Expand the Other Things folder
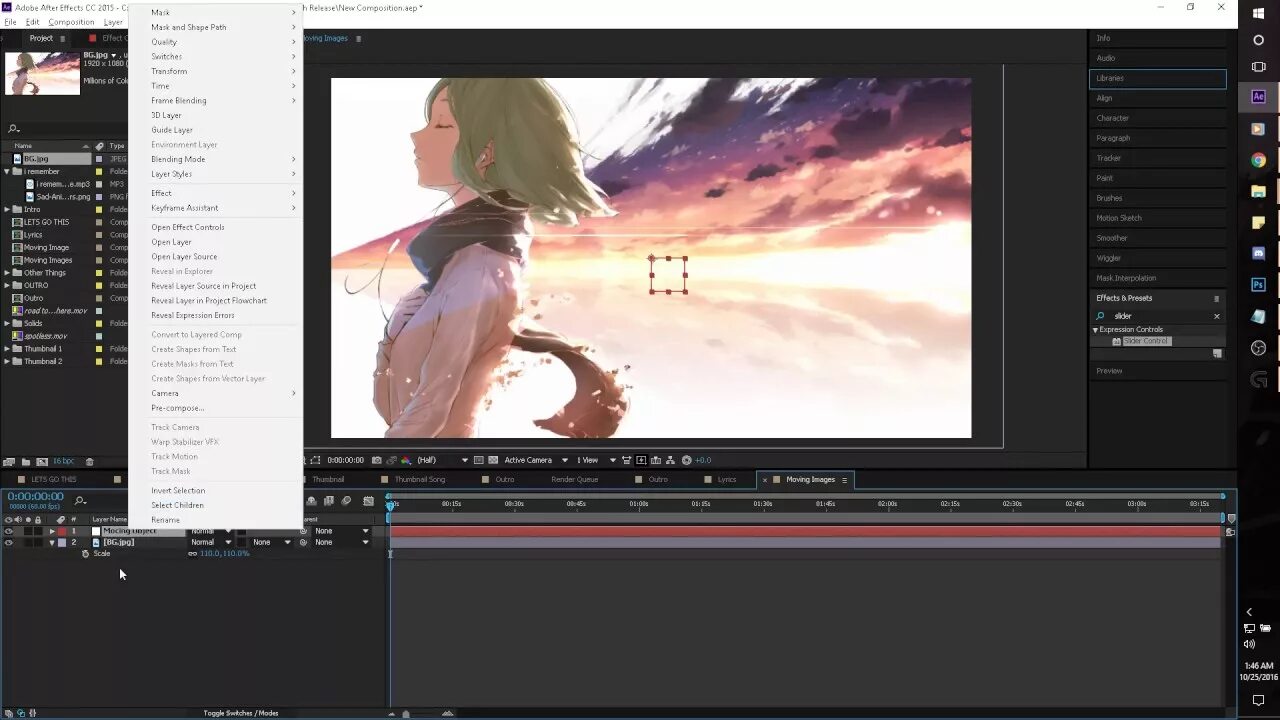 click(7, 273)
